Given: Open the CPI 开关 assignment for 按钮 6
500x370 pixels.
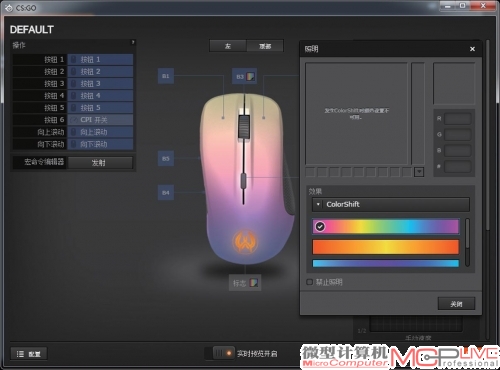Looking at the screenshot, I should [x=100, y=120].
